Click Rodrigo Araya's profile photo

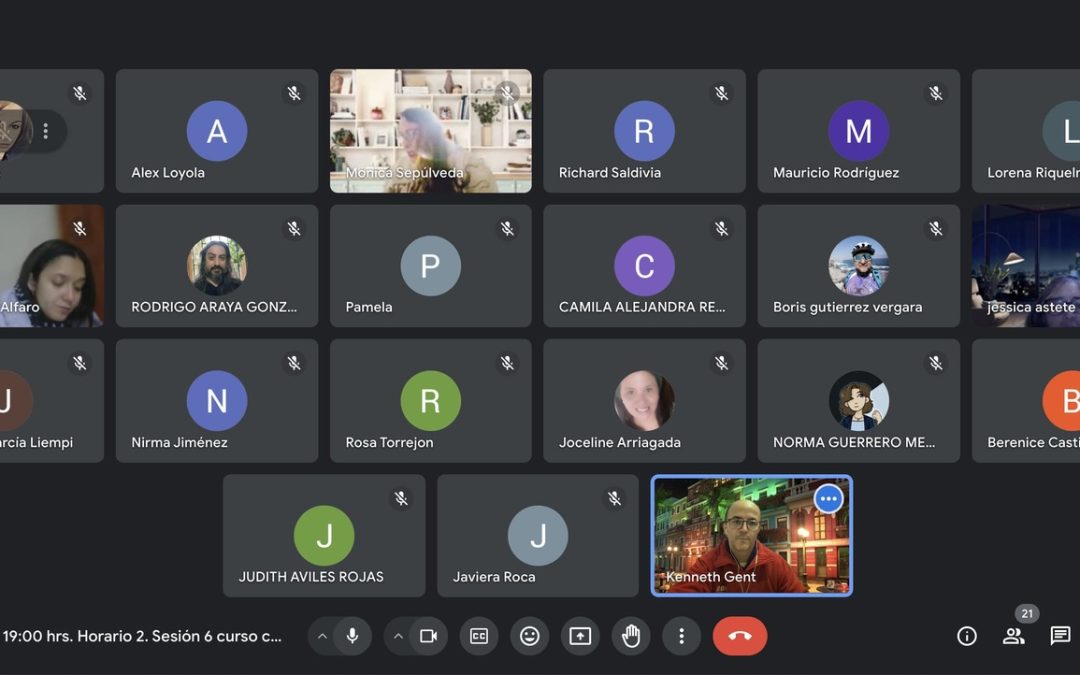(217, 266)
